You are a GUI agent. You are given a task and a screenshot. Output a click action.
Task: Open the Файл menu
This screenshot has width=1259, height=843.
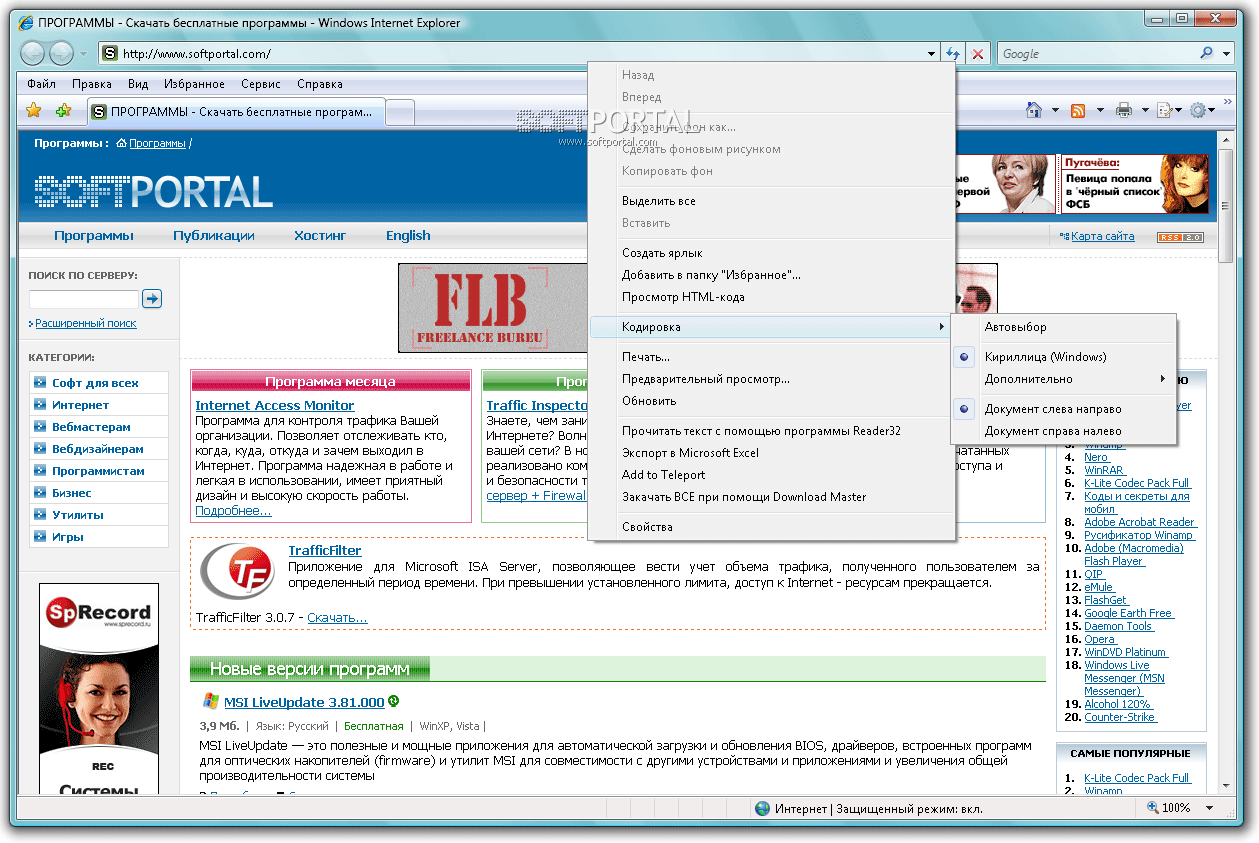coord(42,84)
